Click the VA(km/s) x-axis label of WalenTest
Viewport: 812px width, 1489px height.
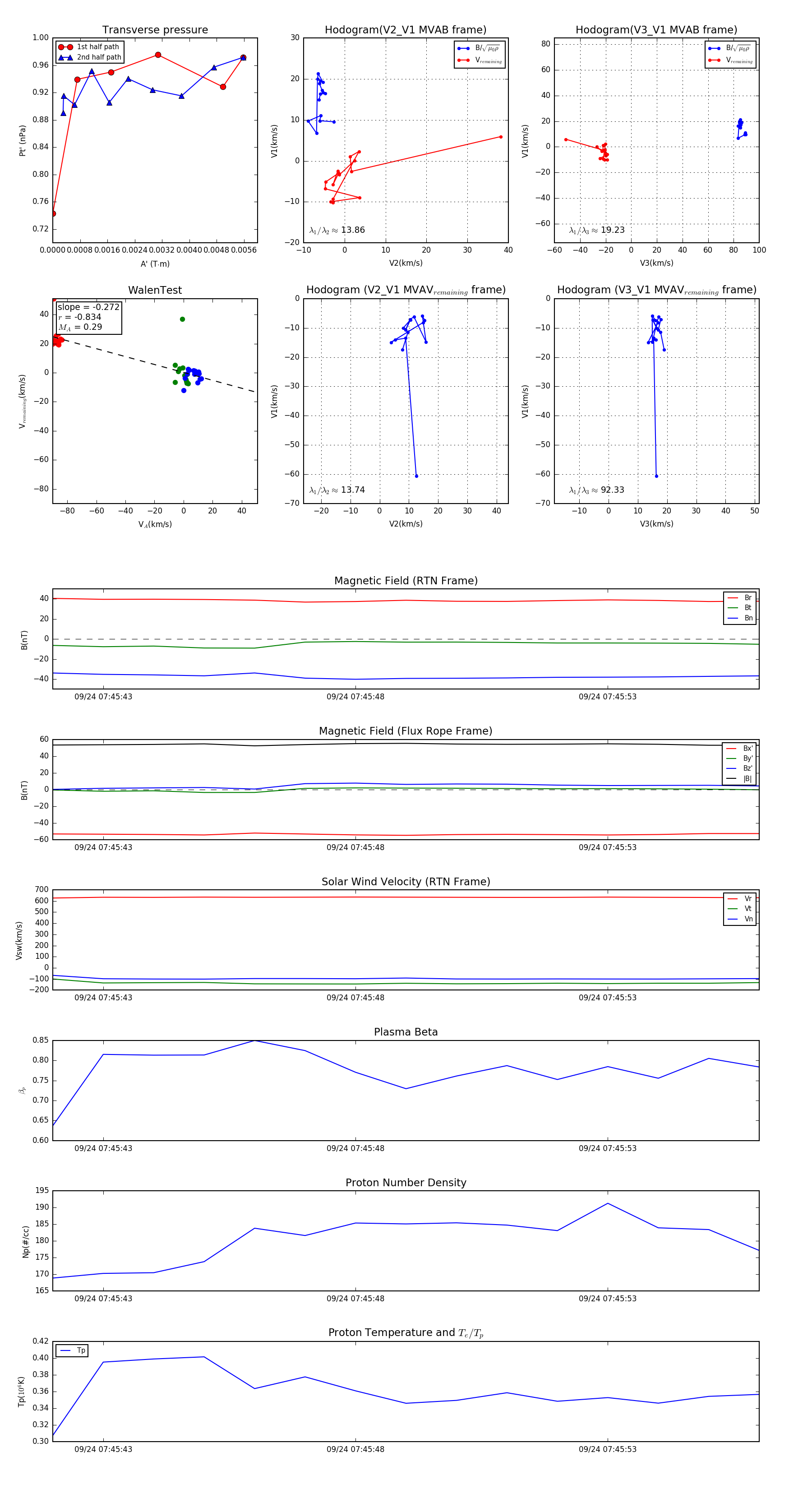pos(155,524)
